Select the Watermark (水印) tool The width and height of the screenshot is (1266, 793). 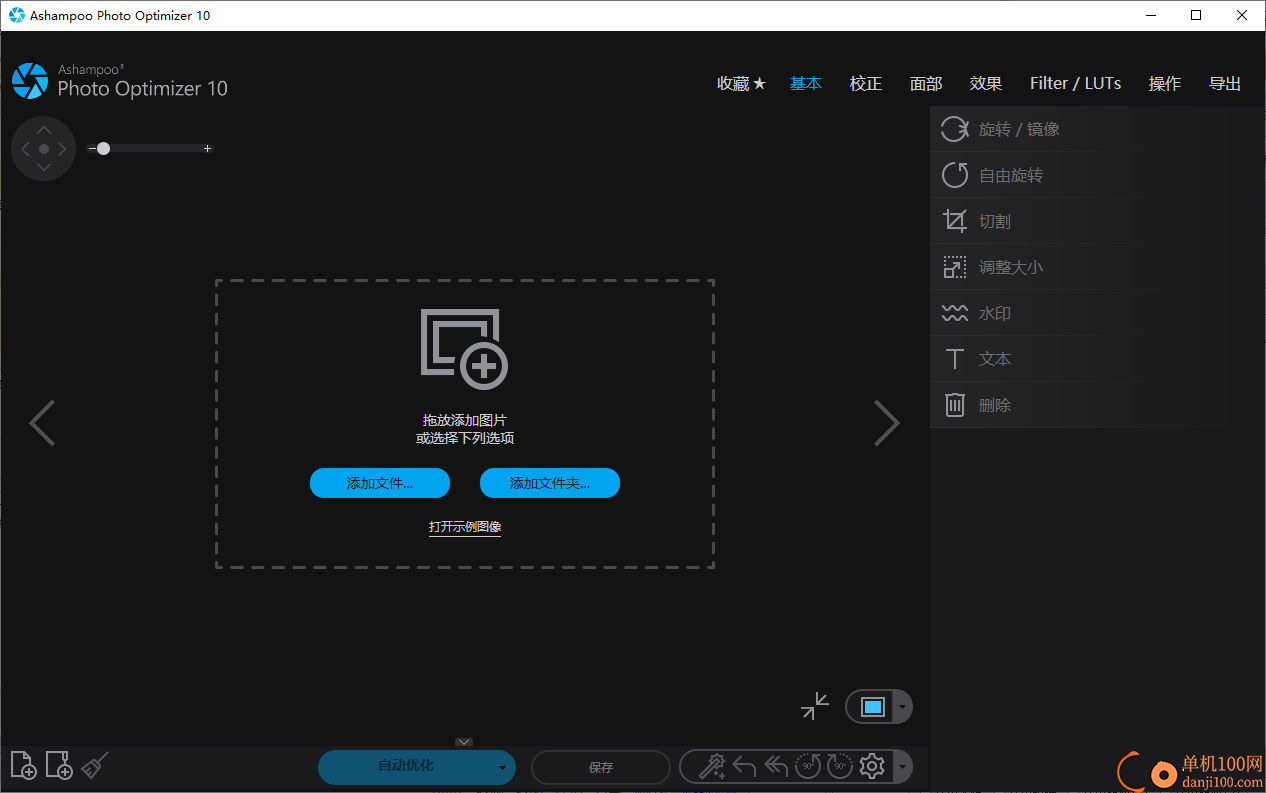1098,313
